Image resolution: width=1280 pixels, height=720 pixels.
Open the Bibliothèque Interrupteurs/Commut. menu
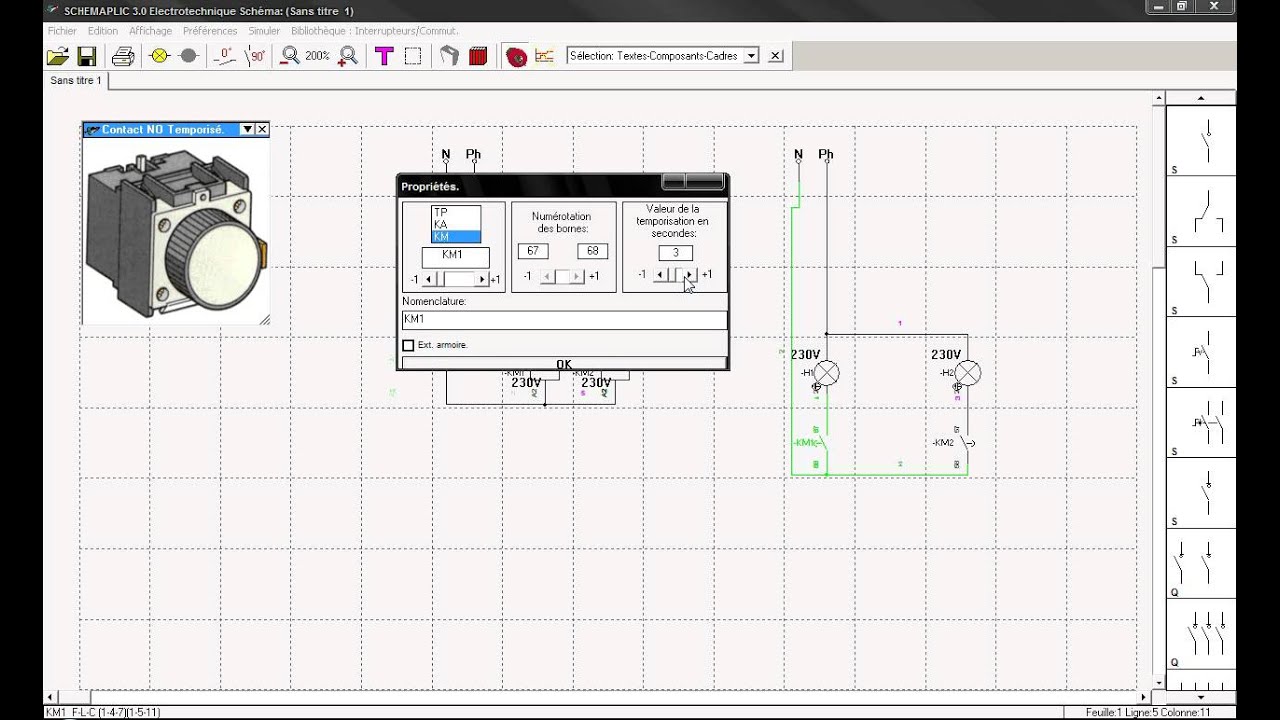tap(375, 31)
